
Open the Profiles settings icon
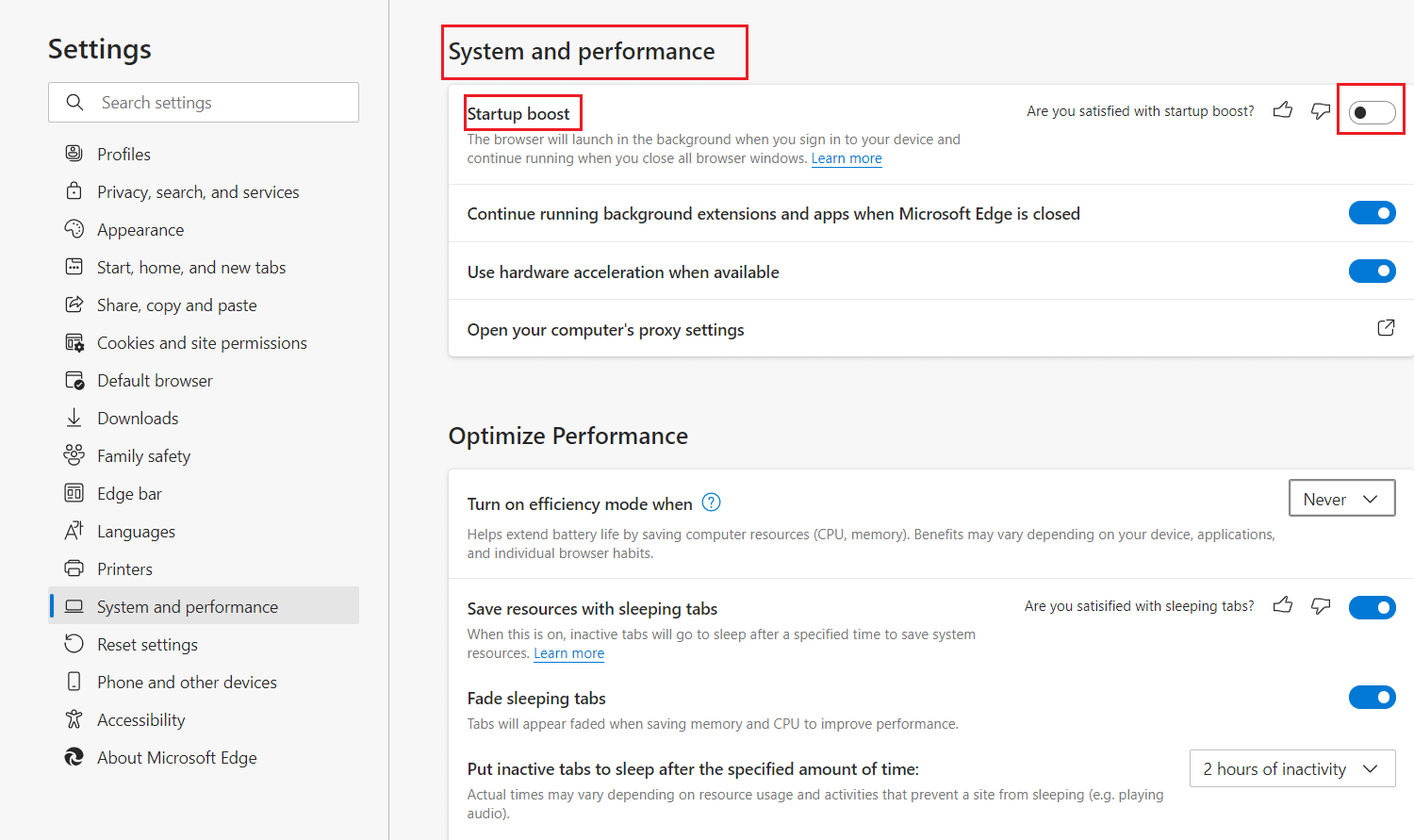point(74,153)
